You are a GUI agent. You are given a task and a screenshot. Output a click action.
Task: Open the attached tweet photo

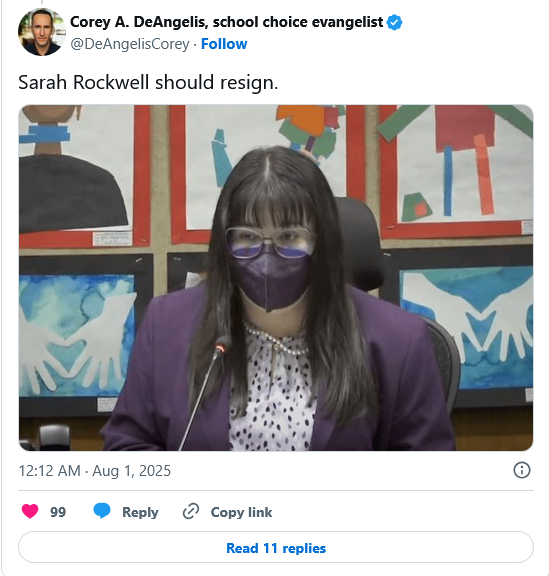point(276,278)
